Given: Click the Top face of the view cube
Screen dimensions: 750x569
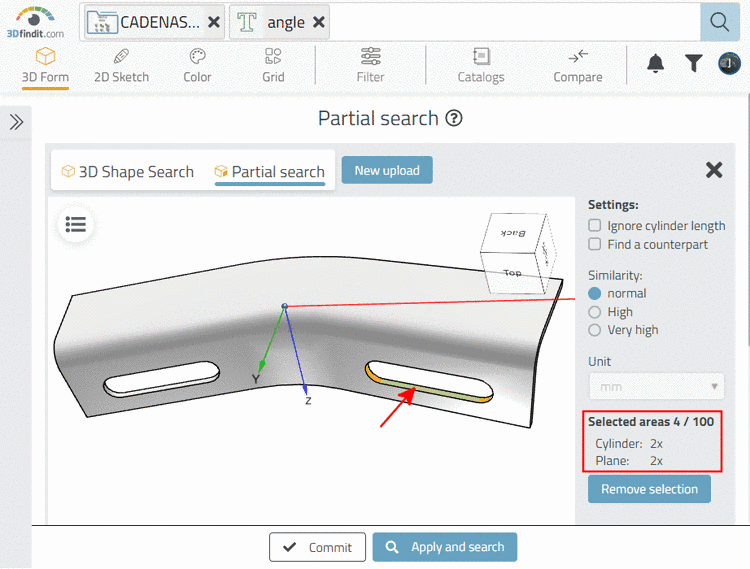Looking at the screenshot, I should coord(513,273).
